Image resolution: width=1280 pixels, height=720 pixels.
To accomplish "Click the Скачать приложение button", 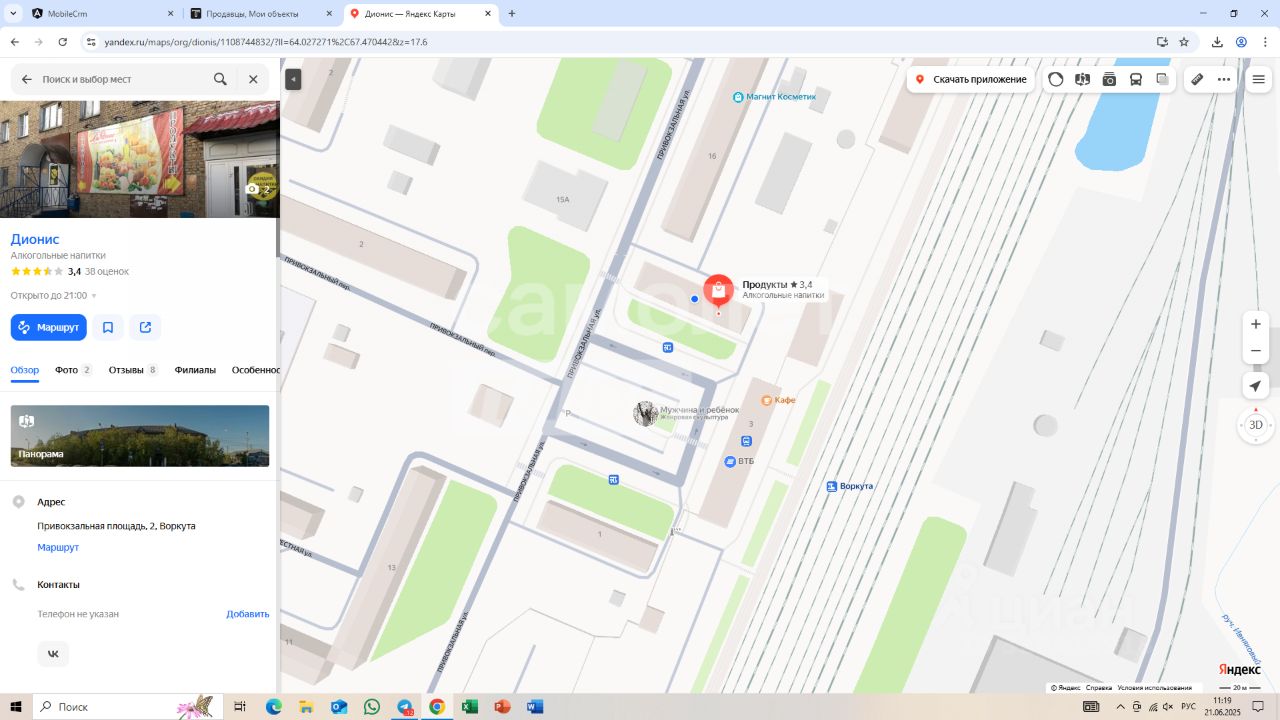I will [x=971, y=79].
